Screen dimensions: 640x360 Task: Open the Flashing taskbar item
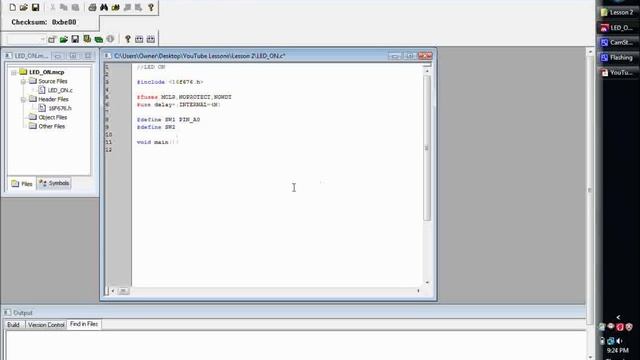click(x=617, y=58)
